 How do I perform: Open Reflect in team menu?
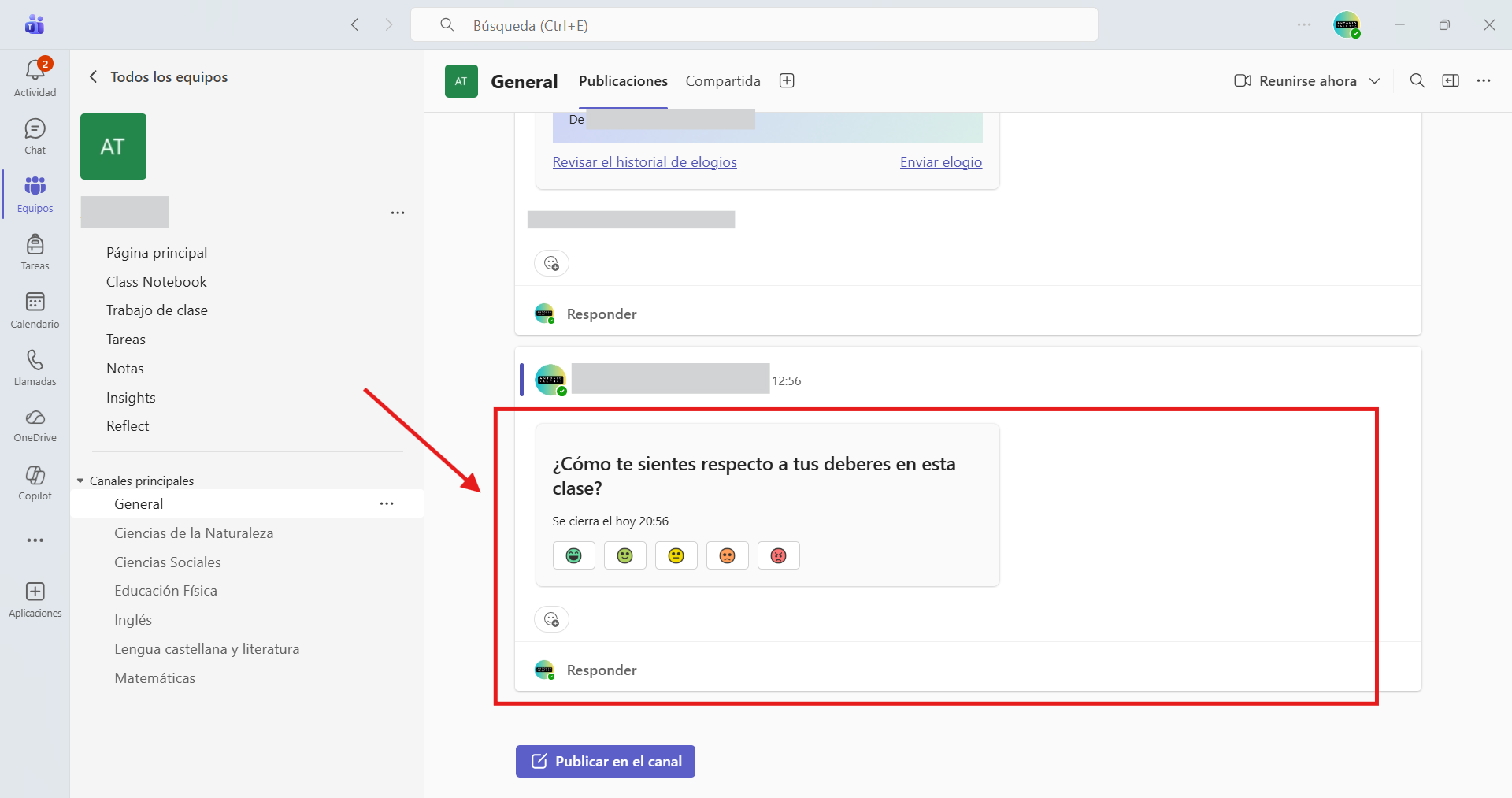[x=128, y=425]
